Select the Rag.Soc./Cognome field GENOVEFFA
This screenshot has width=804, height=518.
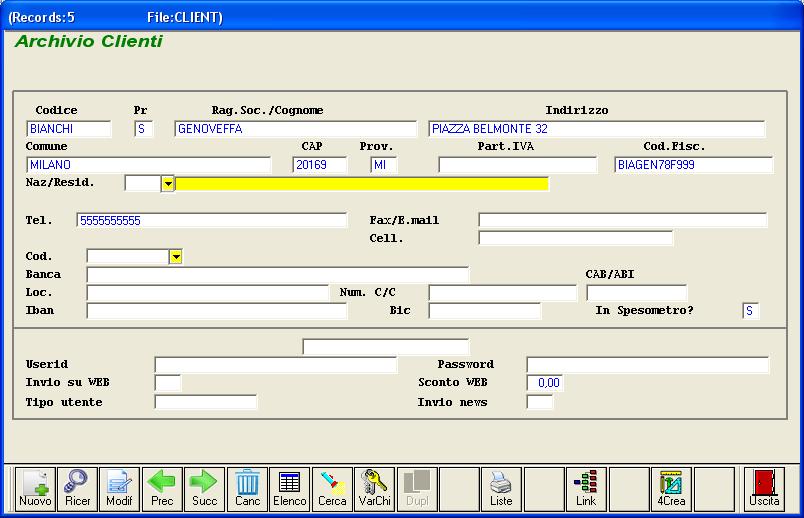click(295, 129)
